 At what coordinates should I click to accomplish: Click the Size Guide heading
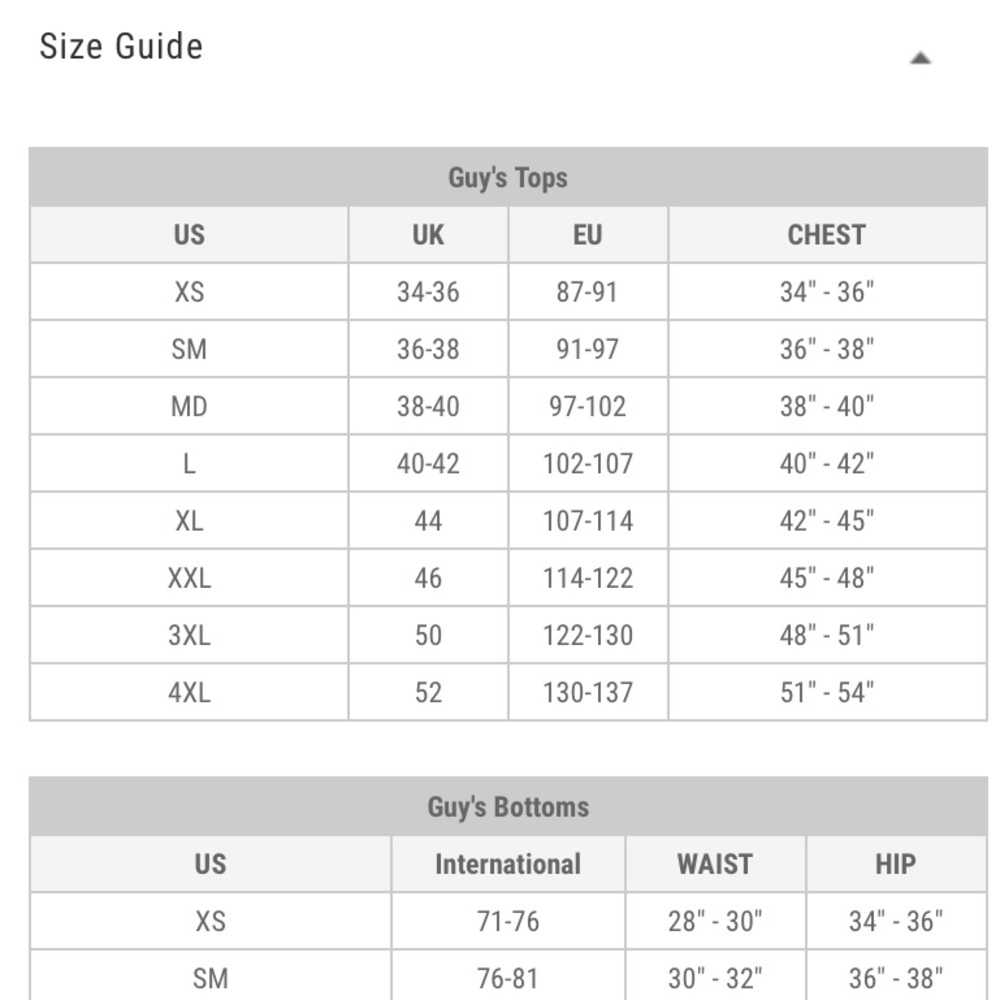point(121,47)
